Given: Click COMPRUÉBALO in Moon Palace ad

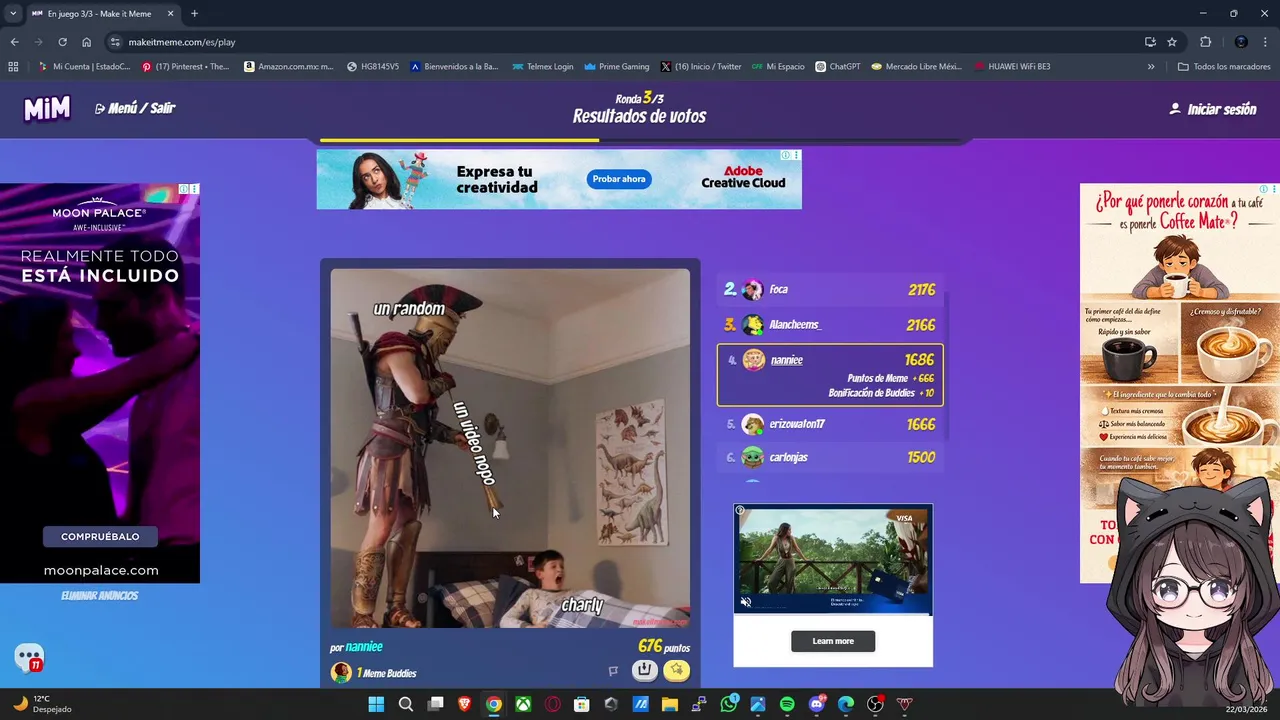Looking at the screenshot, I should (x=100, y=537).
